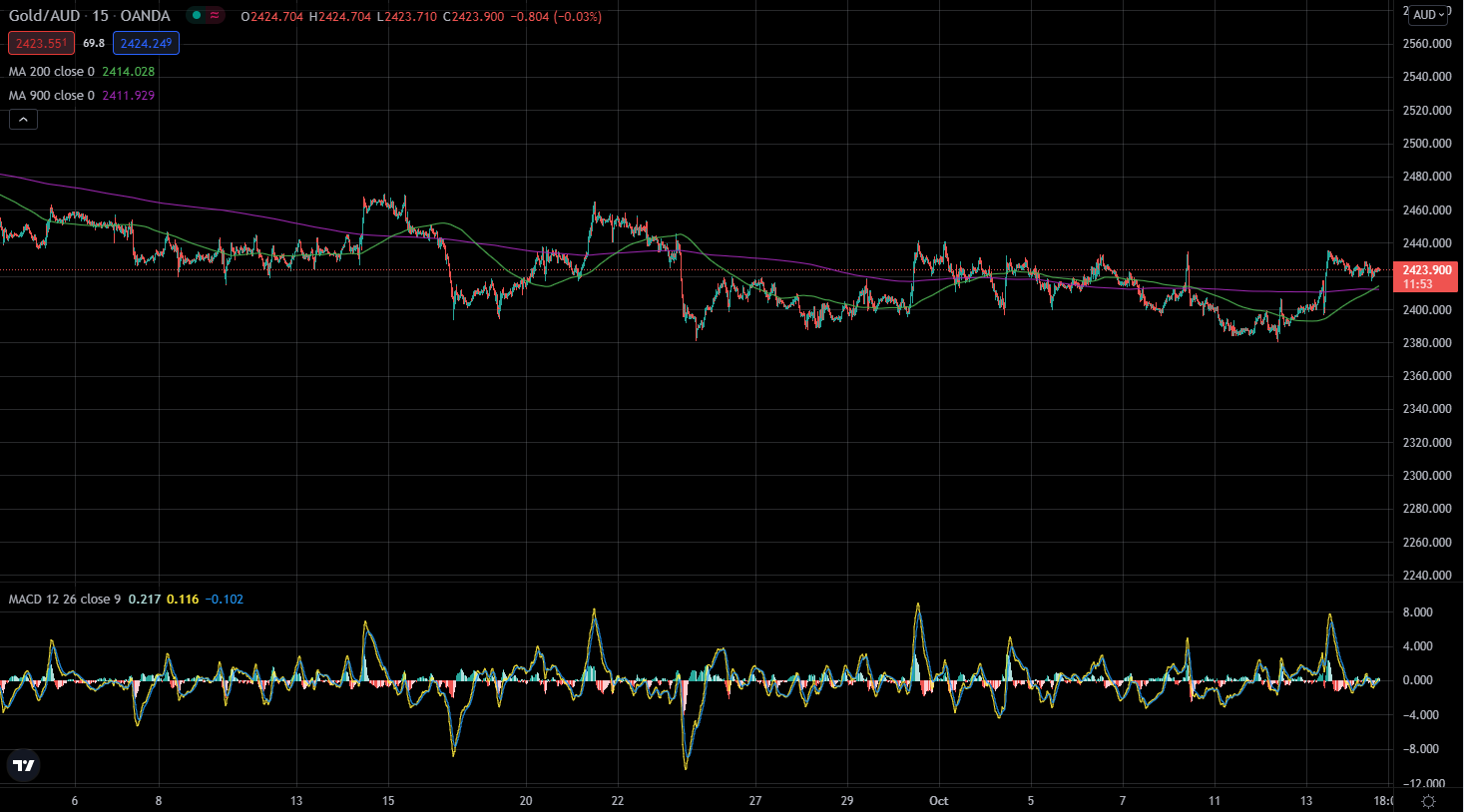Click the low price value L2423.710
The image size is (1464, 812).
pyautogui.click(x=406, y=17)
